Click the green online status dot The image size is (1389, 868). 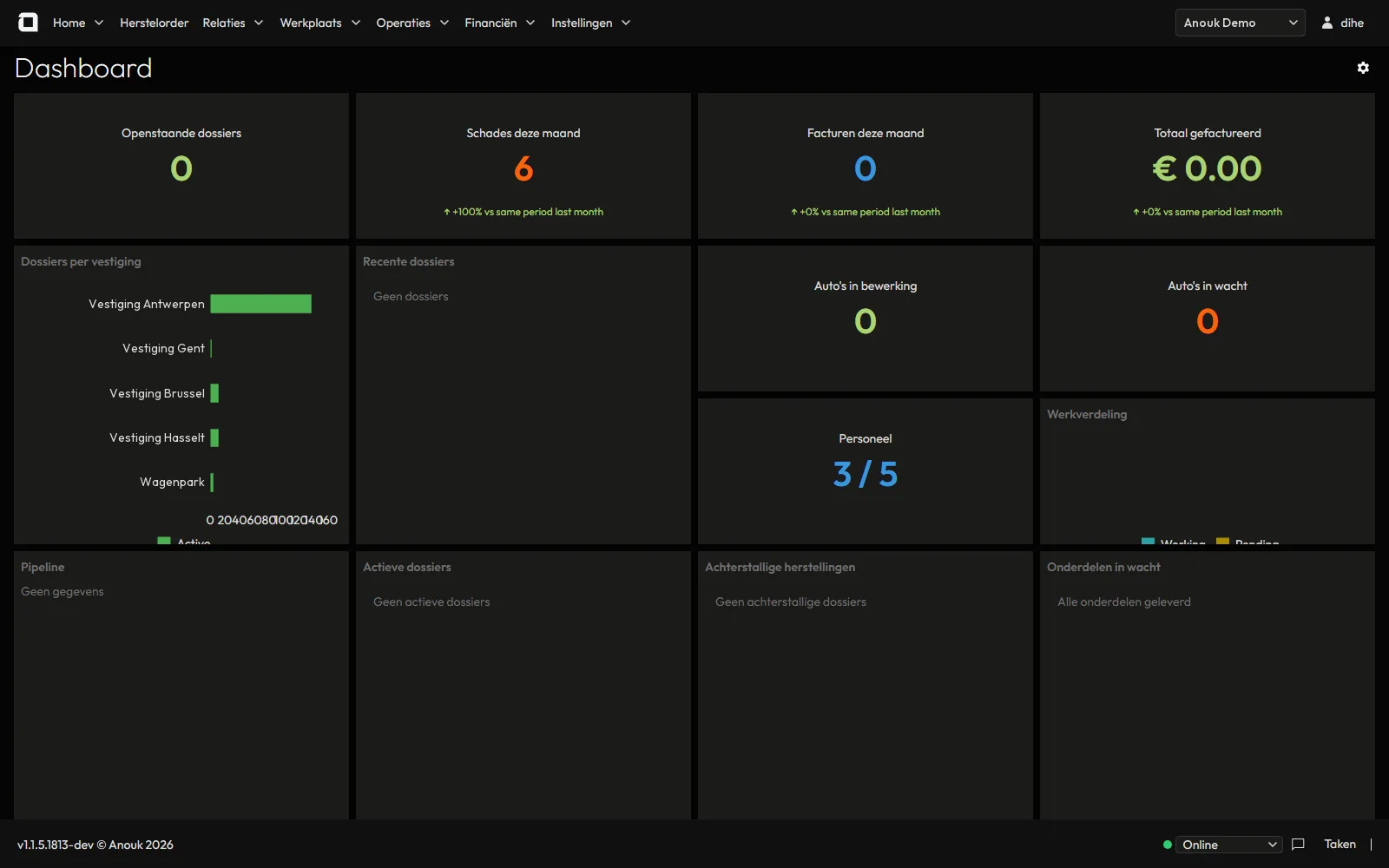(x=1167, y=845)
